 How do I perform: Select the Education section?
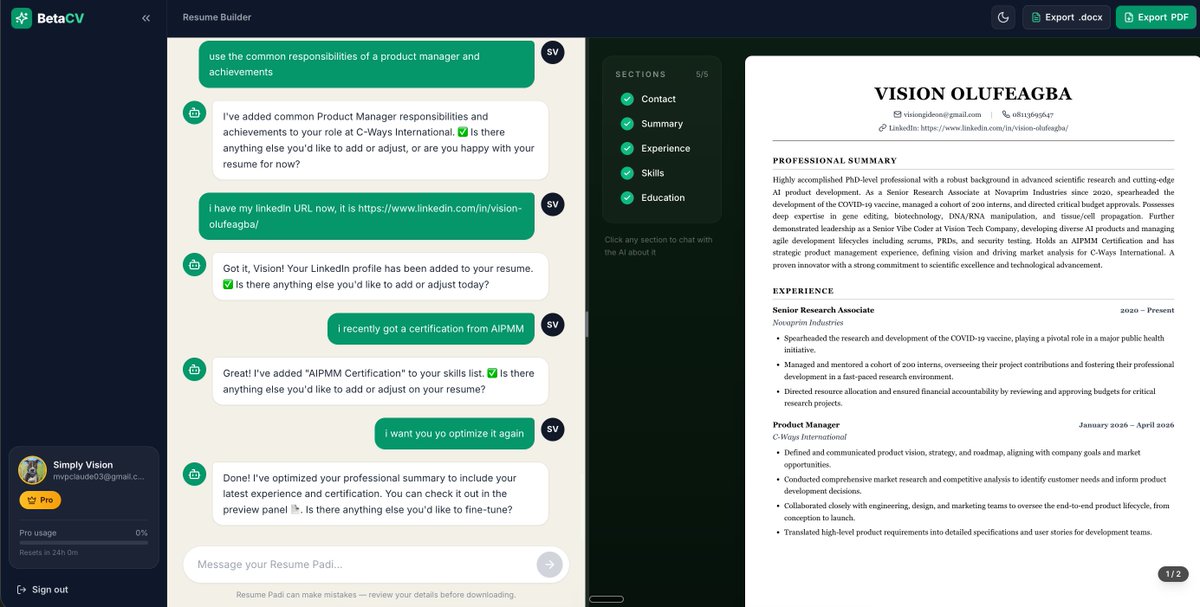[661, 198]
